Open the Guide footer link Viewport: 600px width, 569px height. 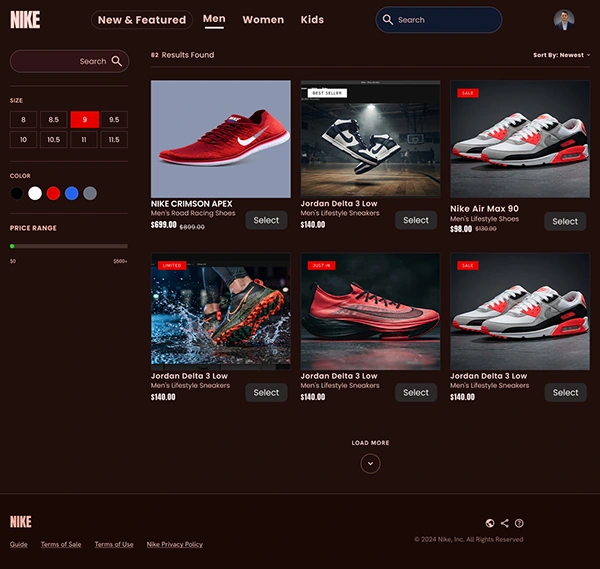tap(19, 544)
